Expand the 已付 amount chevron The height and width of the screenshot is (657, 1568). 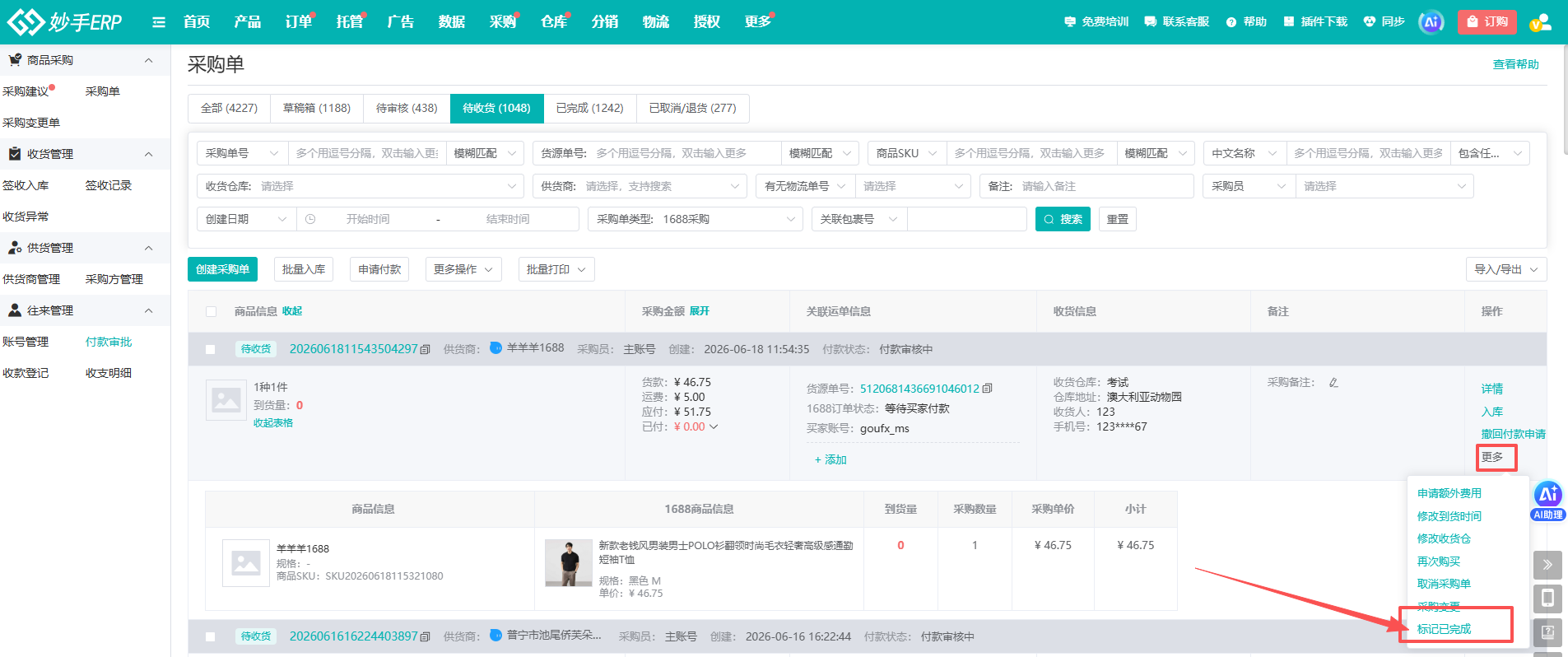click(x=714, y=427)
